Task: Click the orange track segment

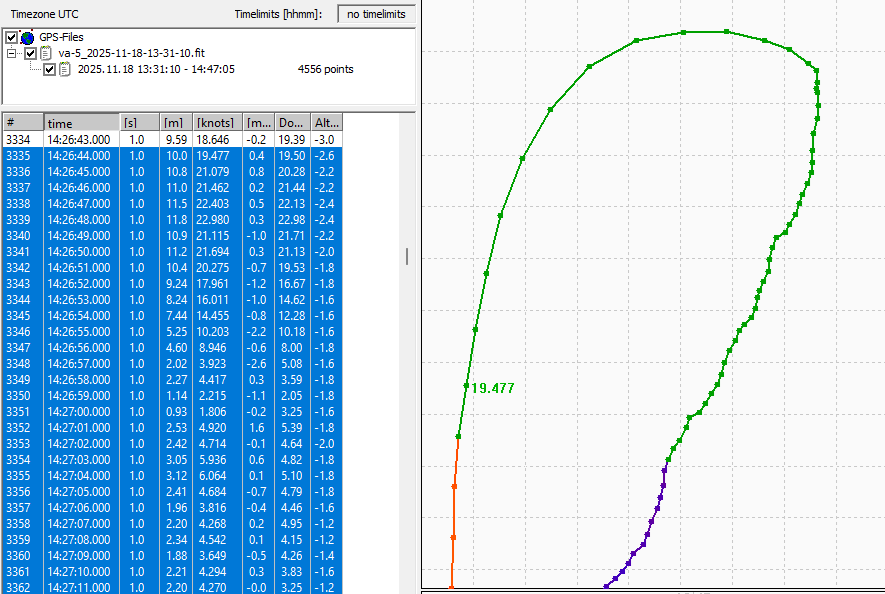Action: click(454, 510)
